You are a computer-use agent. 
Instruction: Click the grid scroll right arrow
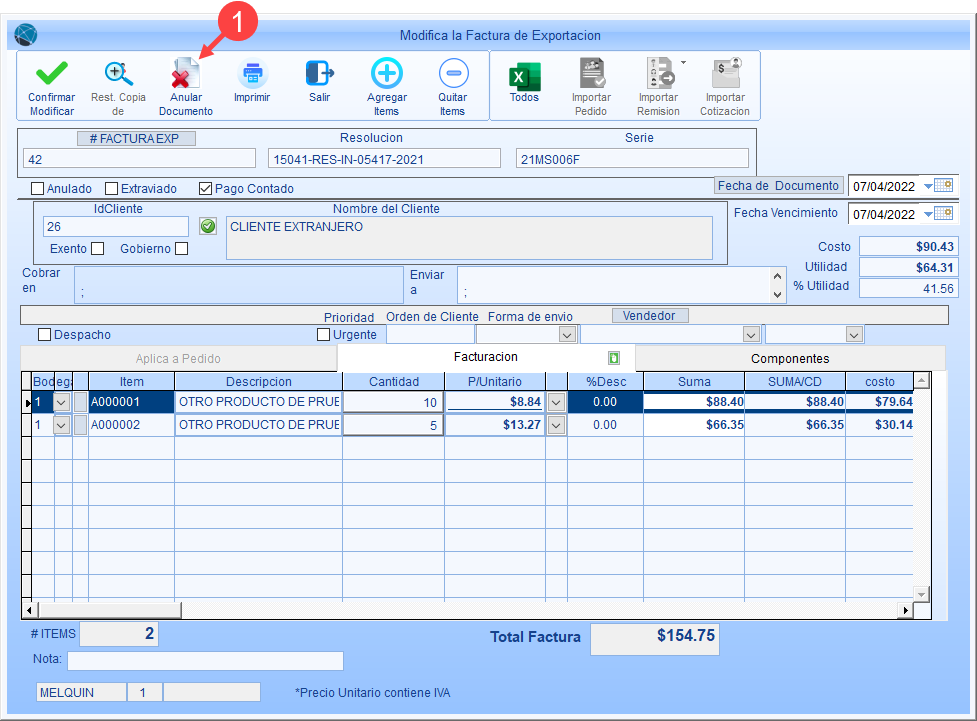(x=906, y=610)
